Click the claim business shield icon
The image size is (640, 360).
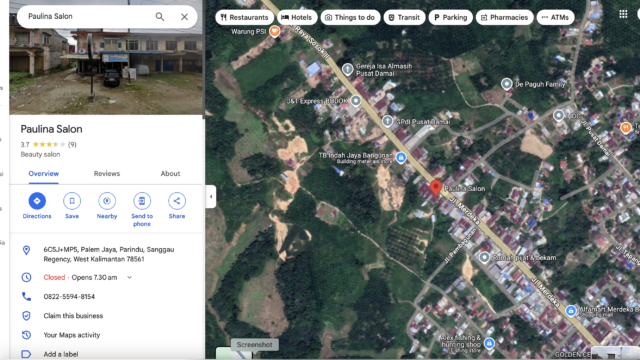coord(27,316)
